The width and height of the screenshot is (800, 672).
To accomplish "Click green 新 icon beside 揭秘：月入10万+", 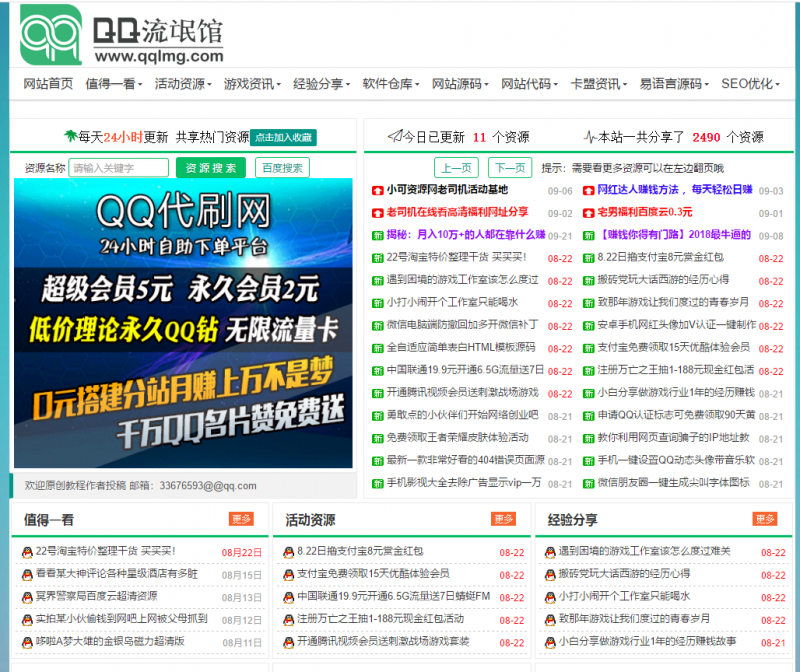I will coord(378,236).
